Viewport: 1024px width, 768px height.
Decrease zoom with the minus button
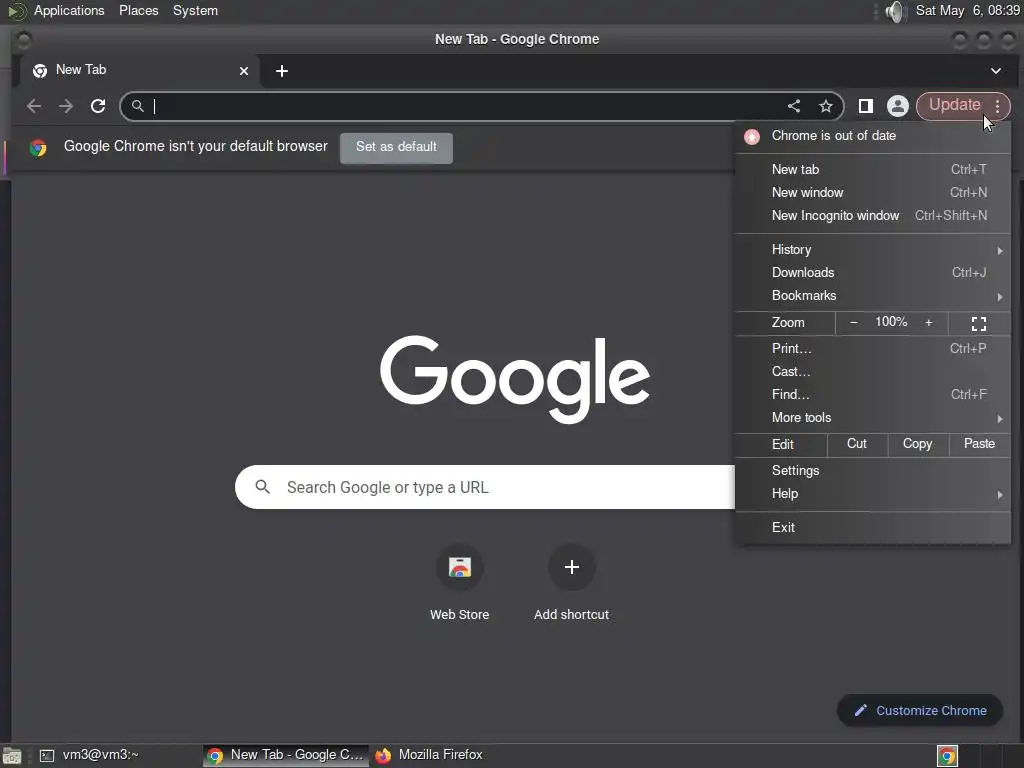(854, 323)
